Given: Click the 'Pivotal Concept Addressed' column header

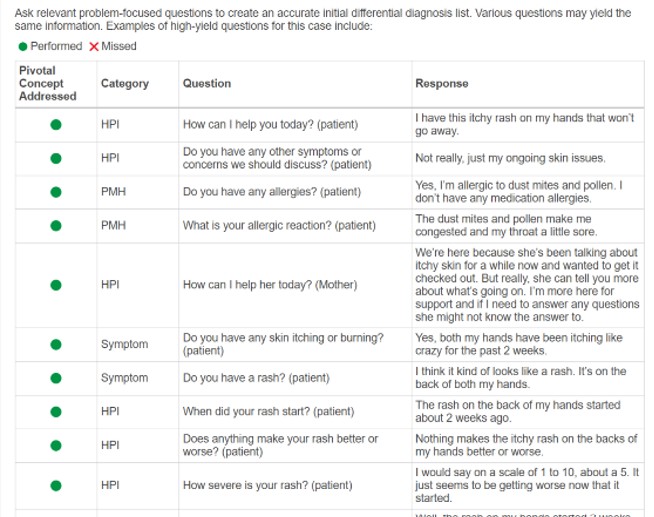Looking at the screenshot, I should 48,83.
